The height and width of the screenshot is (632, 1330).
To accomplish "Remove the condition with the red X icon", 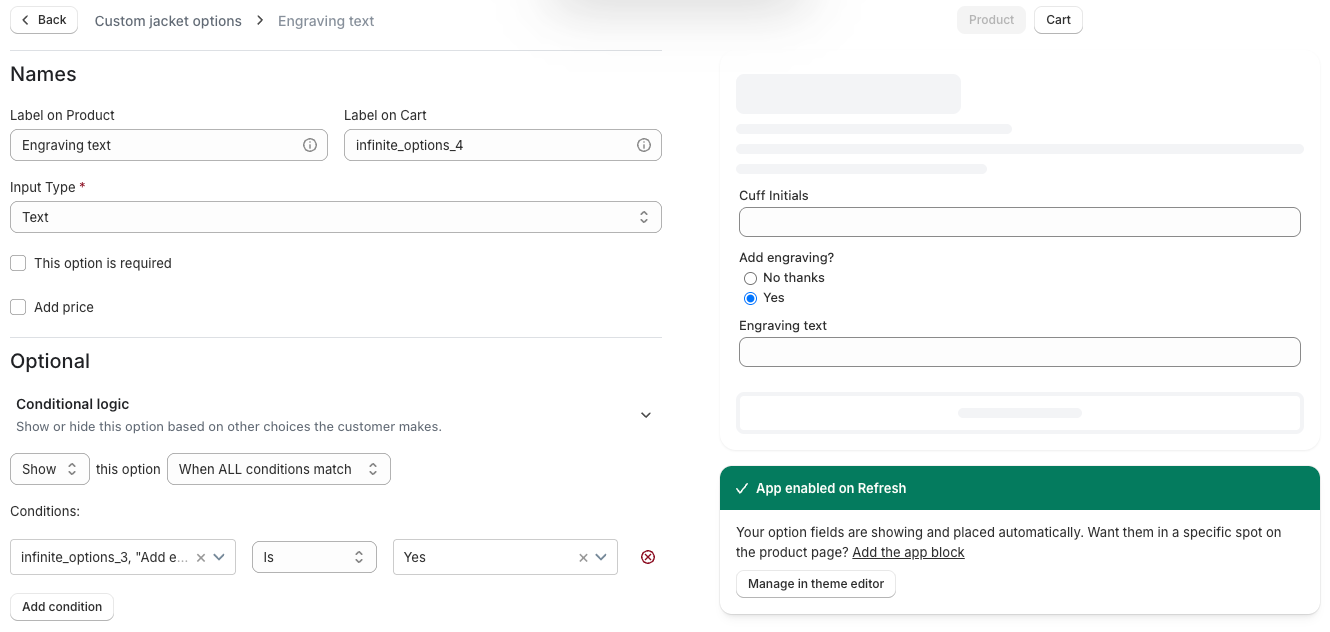I will (x=648, y=557).
